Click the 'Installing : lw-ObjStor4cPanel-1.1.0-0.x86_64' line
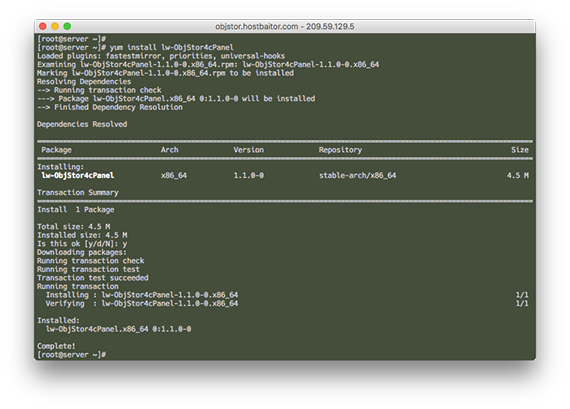The width and height of the screenshot is (570, 409). pos(142,295)
